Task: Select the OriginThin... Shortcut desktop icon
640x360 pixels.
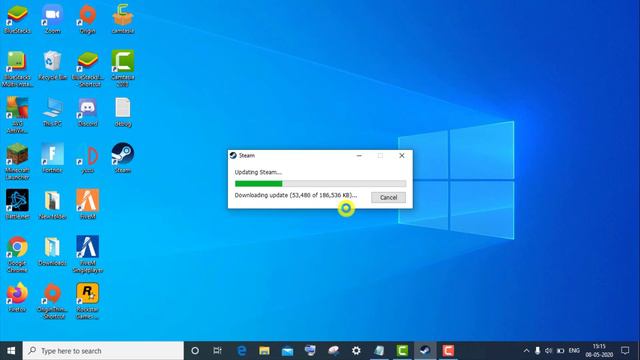Action: point(52,301)
